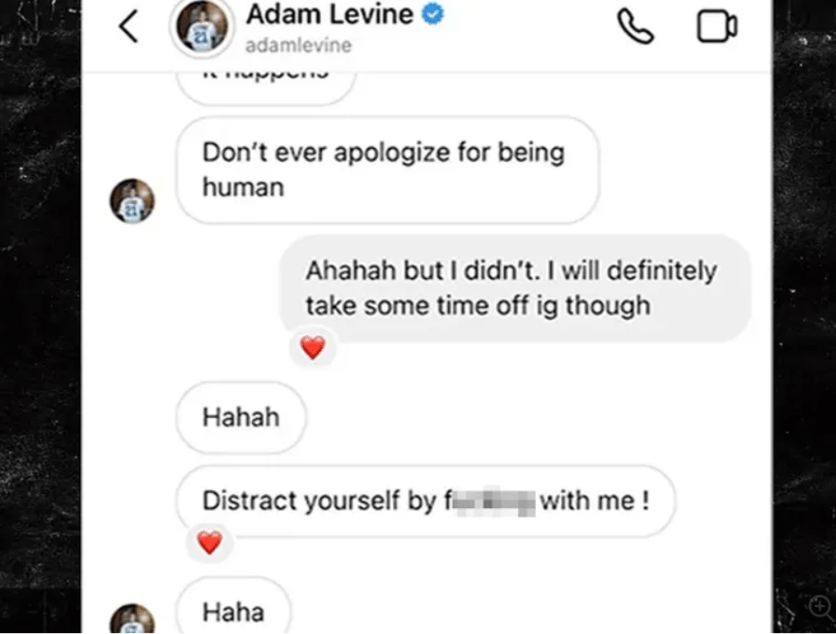Select the 'Hahah' message bubble
The height and width of the screenshot is (634, 836).
[241, 418]
